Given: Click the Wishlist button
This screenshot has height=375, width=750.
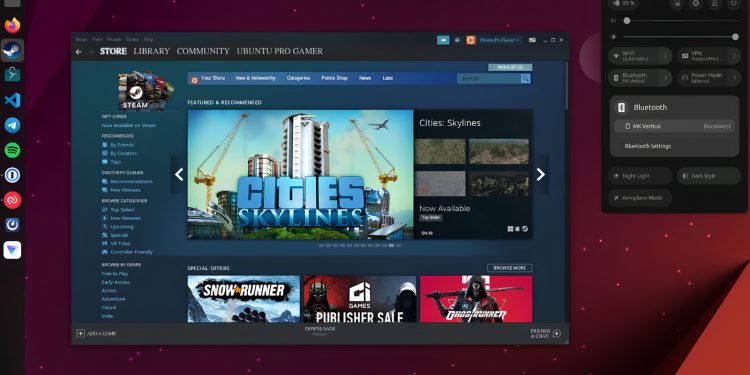Looking at the screenshot, I should coord(510,67).
